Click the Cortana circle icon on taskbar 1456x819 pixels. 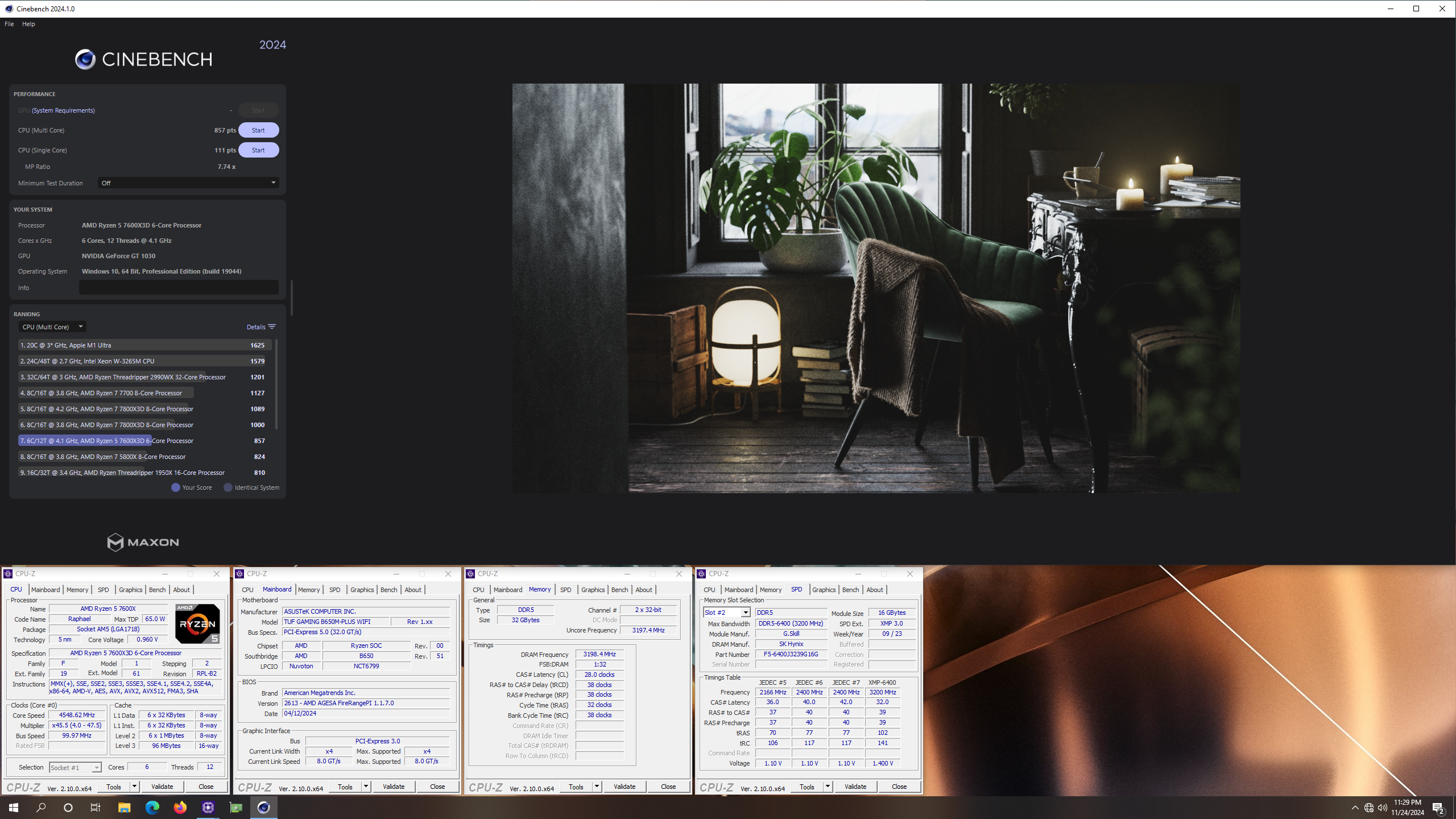pos(68,808)
